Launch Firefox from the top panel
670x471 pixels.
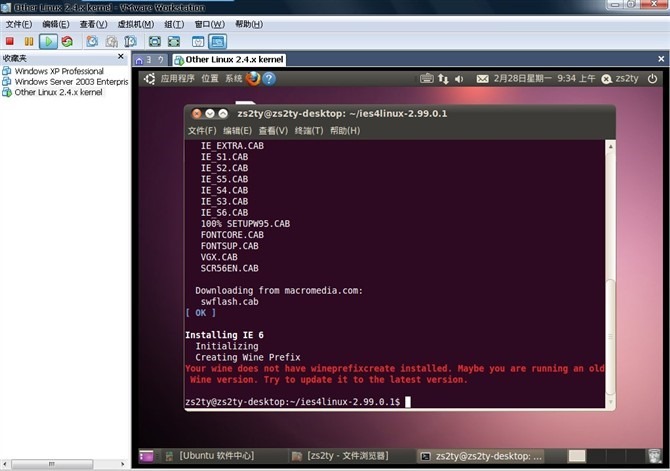[x=253, y=79]
